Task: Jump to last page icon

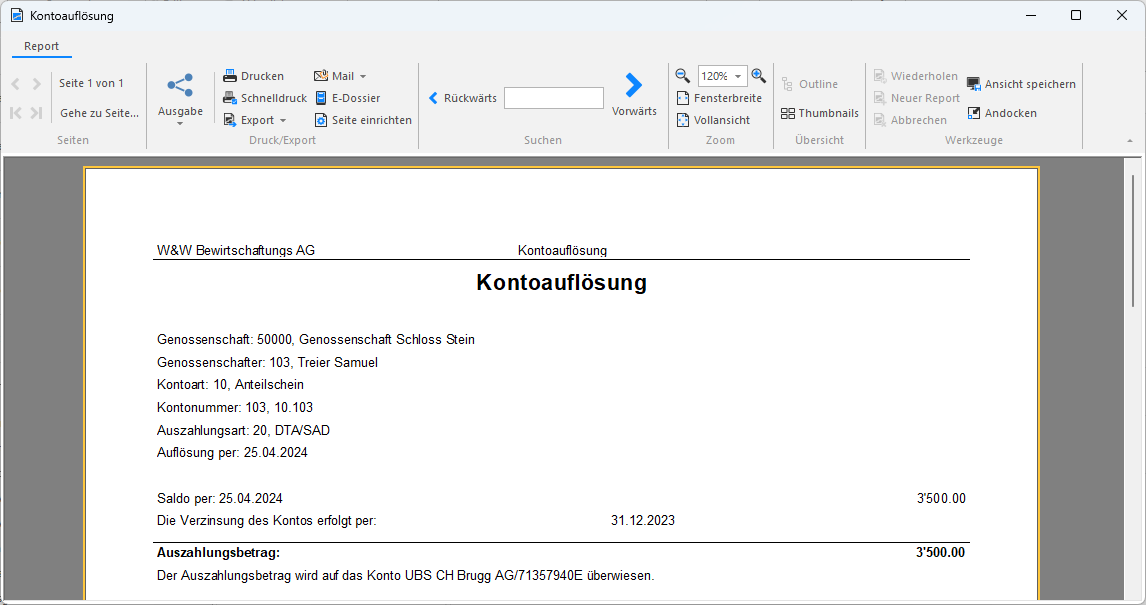Action: [x=37, y=113]
